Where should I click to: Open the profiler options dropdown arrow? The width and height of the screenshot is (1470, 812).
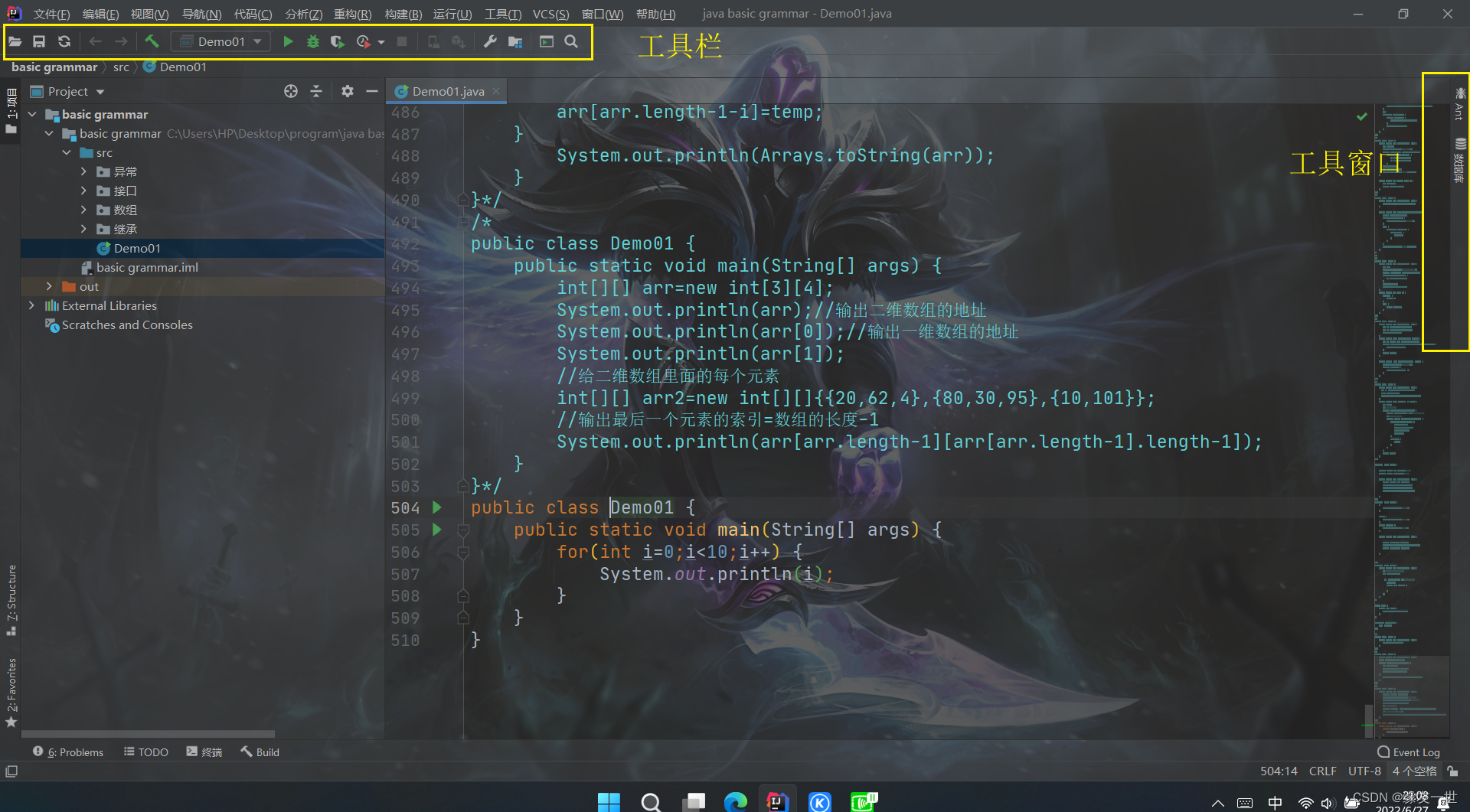coord(381,42)
